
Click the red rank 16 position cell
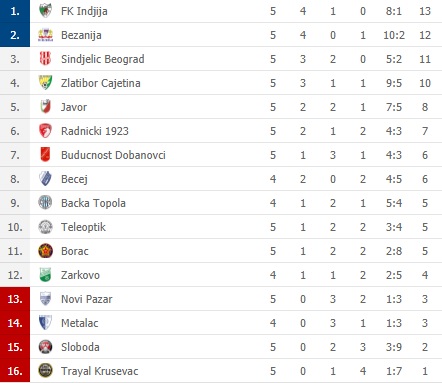point(15,370)
